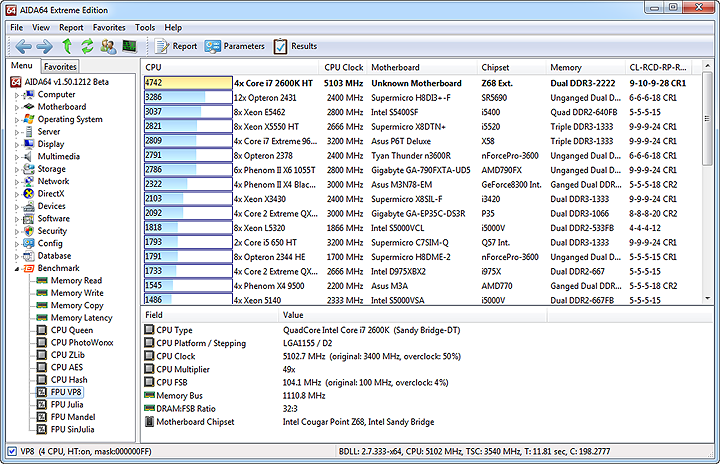Open the Memory Write benchmark
The height and width of the screenshot is (464, 720).
tap(77, 293)
